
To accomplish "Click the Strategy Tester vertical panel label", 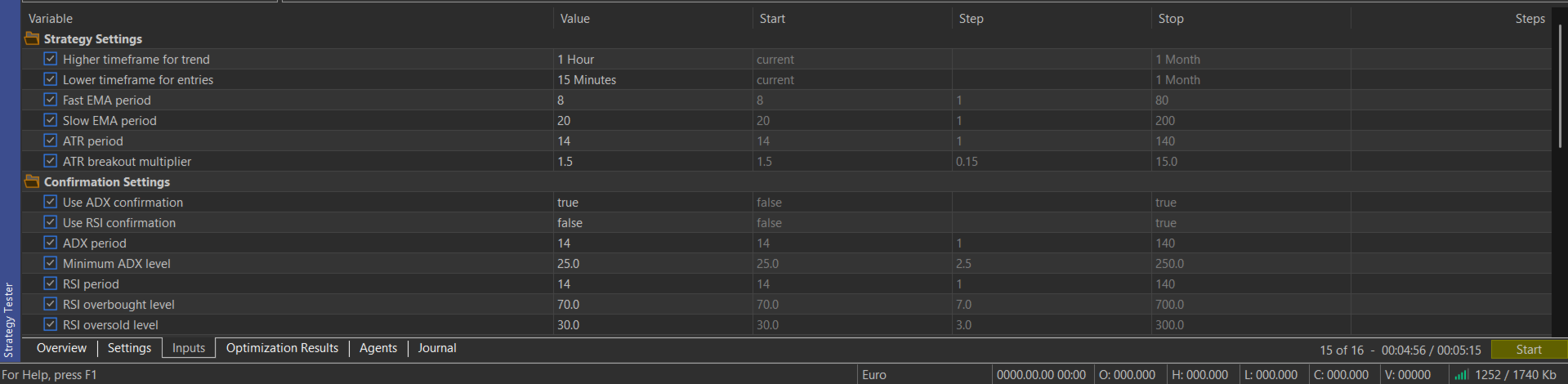I will click(10, 320).
